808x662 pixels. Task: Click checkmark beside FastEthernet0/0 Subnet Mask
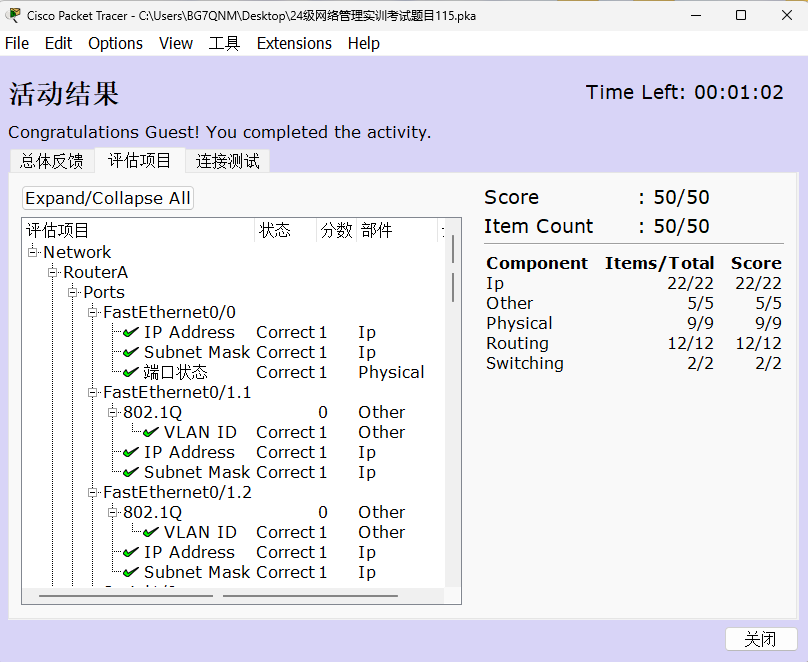point(130,352)
